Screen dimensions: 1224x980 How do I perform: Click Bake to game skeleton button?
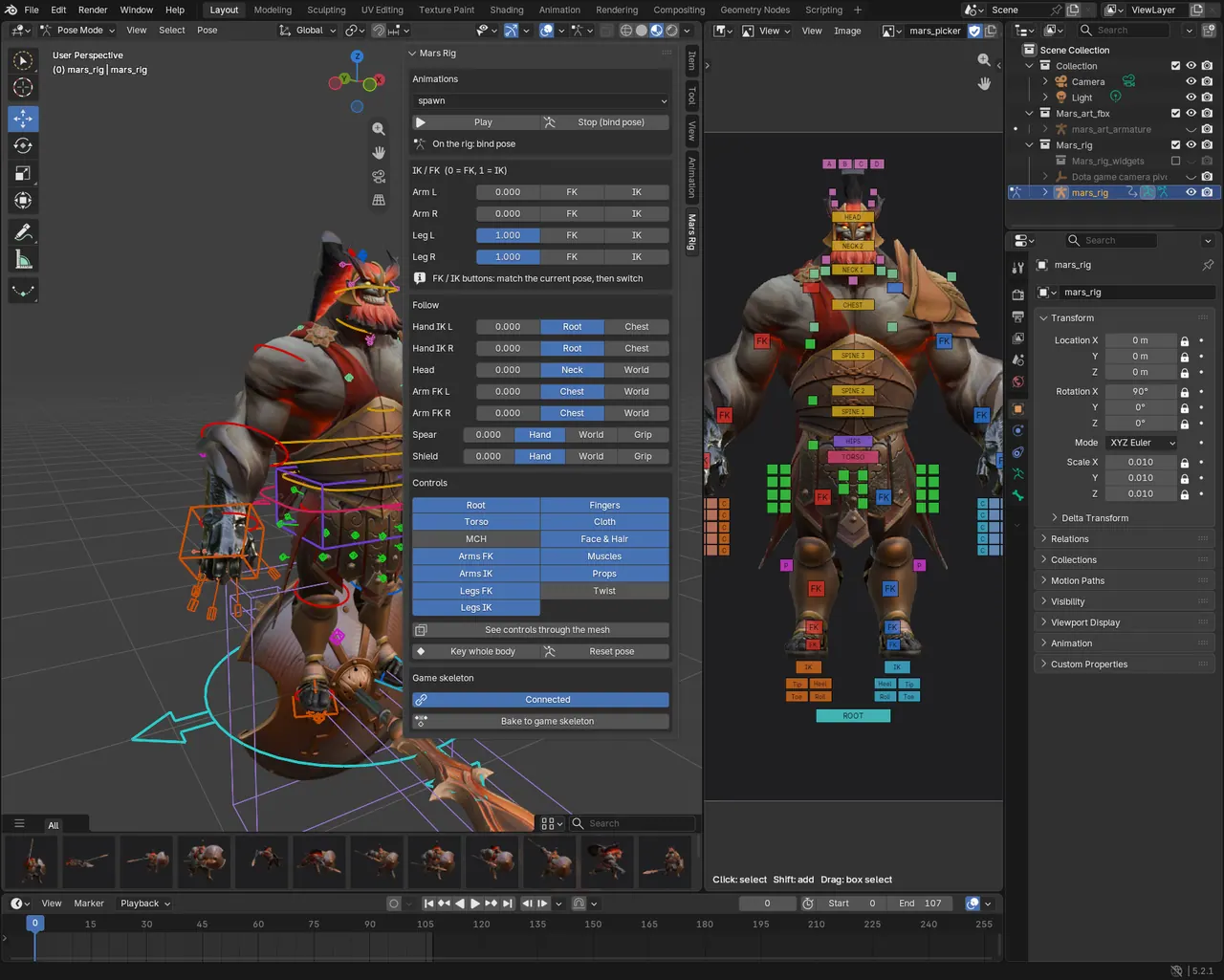(x=540, y=722)
